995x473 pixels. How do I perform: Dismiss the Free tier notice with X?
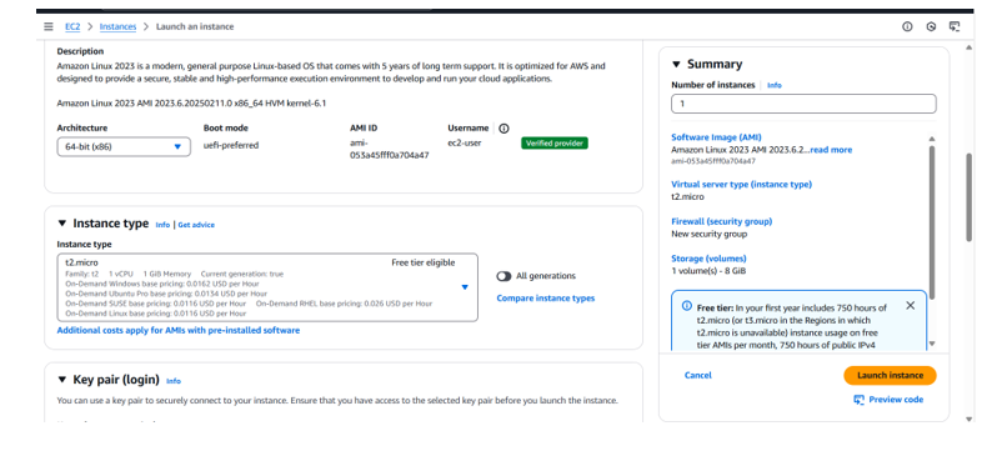(910, 305)
